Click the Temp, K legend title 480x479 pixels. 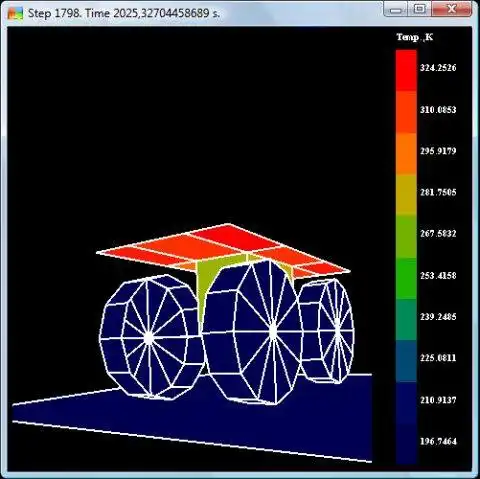(415, 37)
